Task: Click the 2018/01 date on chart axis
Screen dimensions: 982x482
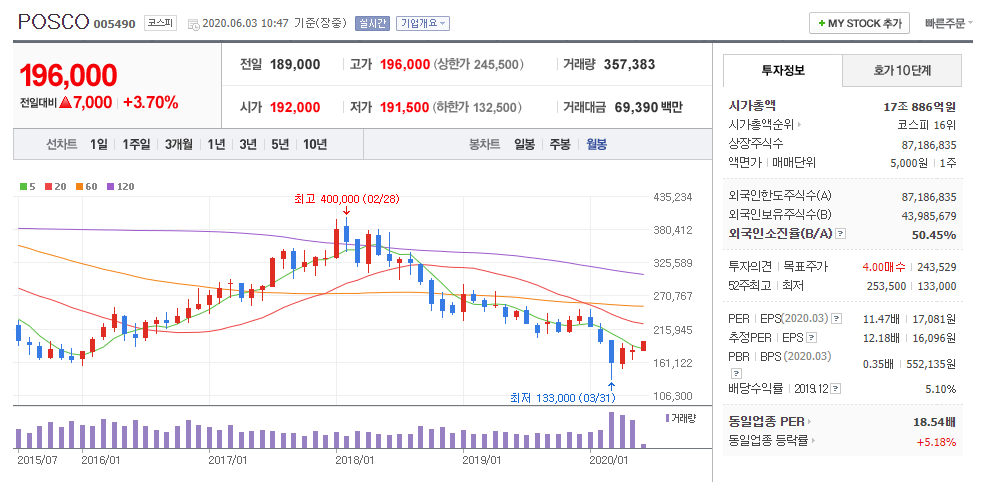Action: click(355, 459)
